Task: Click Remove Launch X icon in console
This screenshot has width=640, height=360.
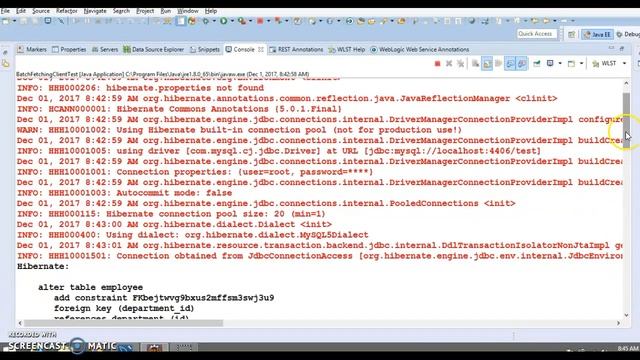Action: pyautogui.click(x=449, y=64)
